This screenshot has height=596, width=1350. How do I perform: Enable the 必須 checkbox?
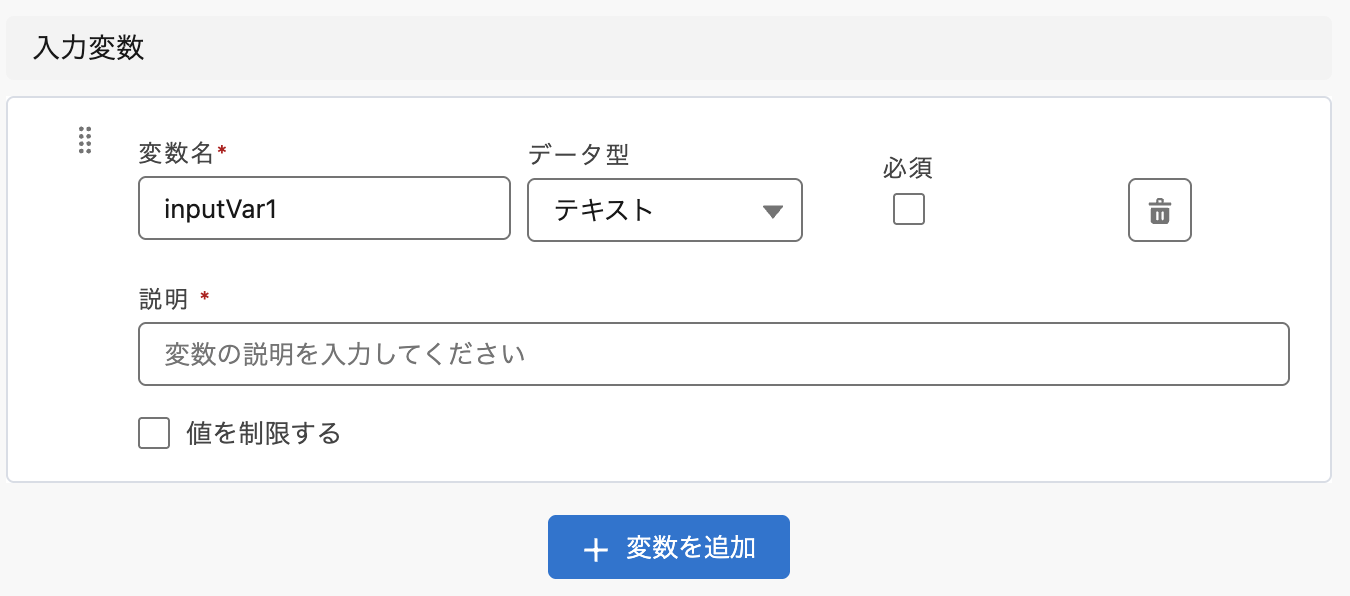pyautogui.click(x=908, y=209)
